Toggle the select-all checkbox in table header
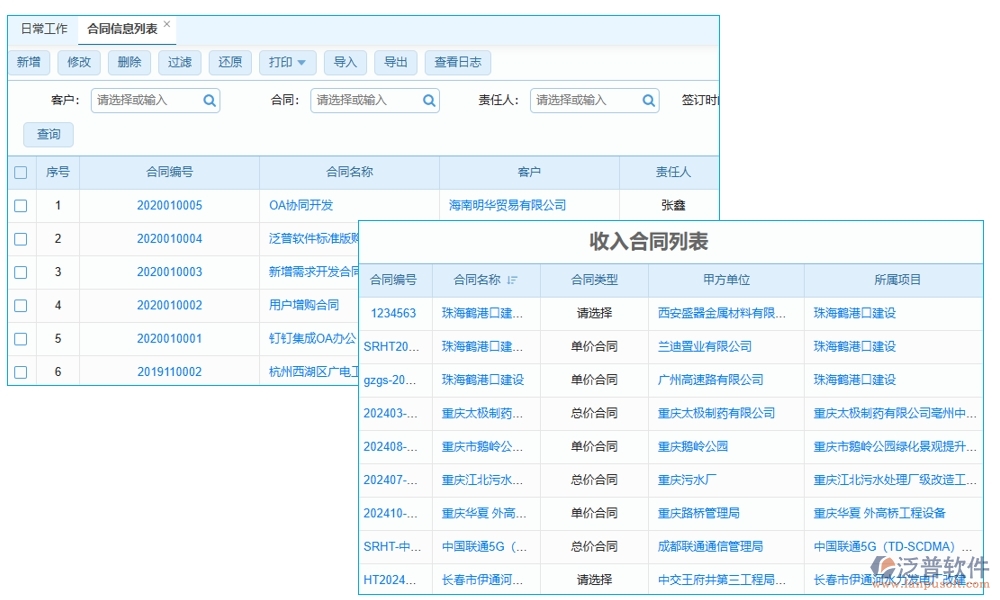 point(21,172)
